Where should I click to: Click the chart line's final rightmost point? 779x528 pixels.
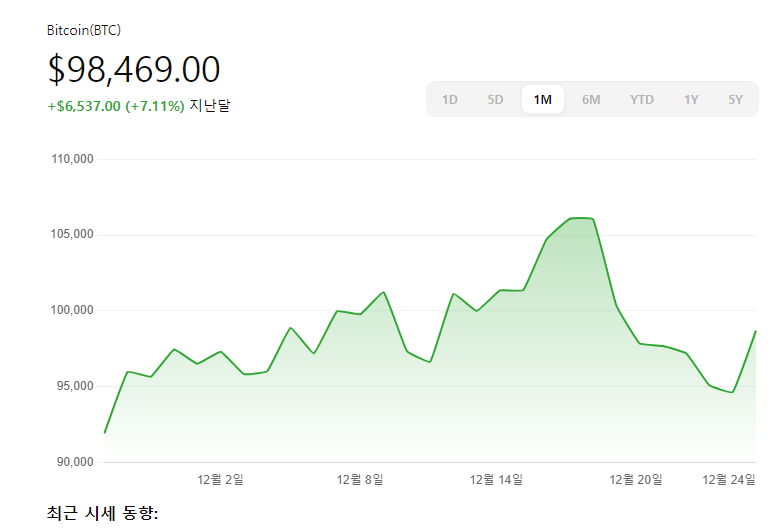point(756,331)
